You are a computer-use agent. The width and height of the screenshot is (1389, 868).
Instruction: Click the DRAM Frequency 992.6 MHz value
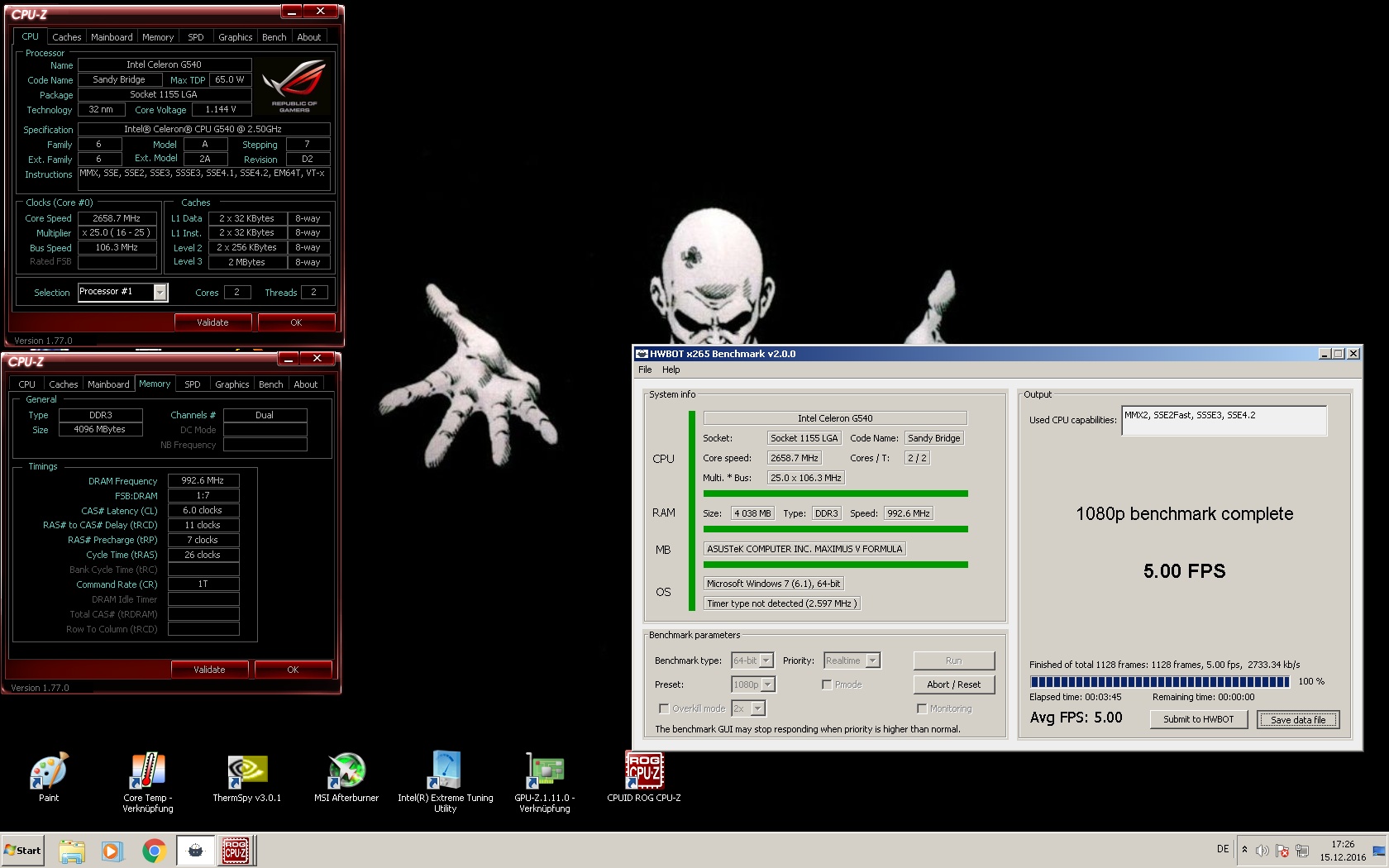(203, 480)
